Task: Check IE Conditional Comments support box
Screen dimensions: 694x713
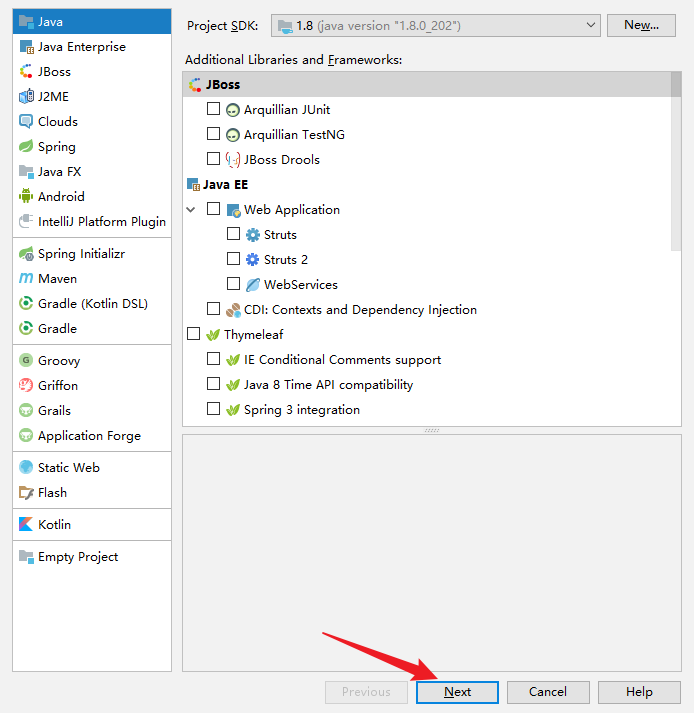Action: pyautogui.click(x=213, y=359)
